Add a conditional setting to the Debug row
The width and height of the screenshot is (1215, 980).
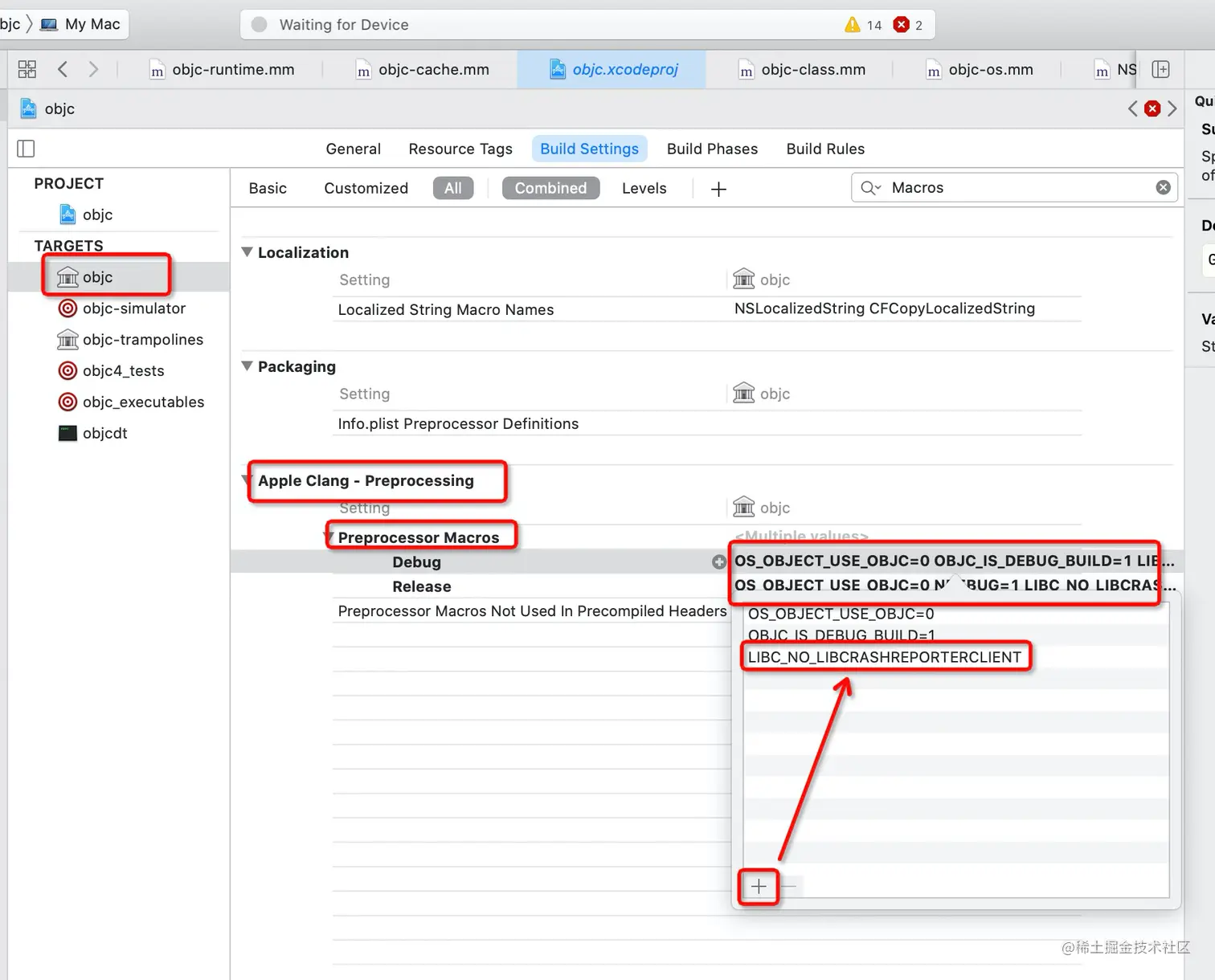[x=719, y=562]
